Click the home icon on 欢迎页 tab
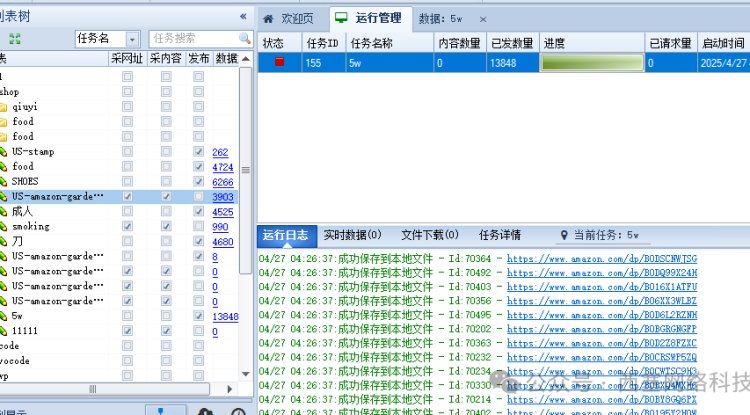The image size is (750, 415). tap(269, 18)
